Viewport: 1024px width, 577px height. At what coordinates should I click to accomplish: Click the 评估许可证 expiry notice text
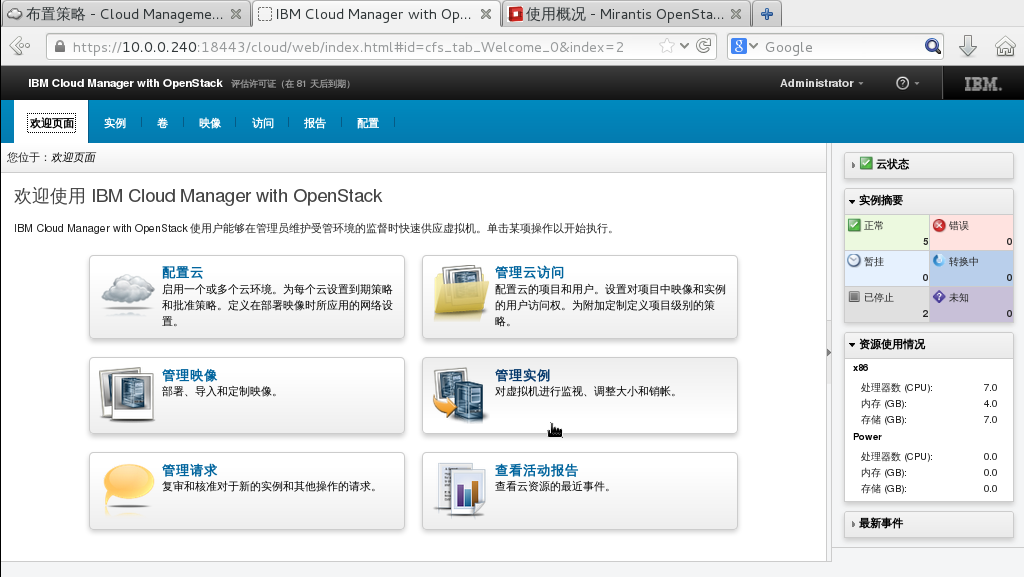(291, 84)
